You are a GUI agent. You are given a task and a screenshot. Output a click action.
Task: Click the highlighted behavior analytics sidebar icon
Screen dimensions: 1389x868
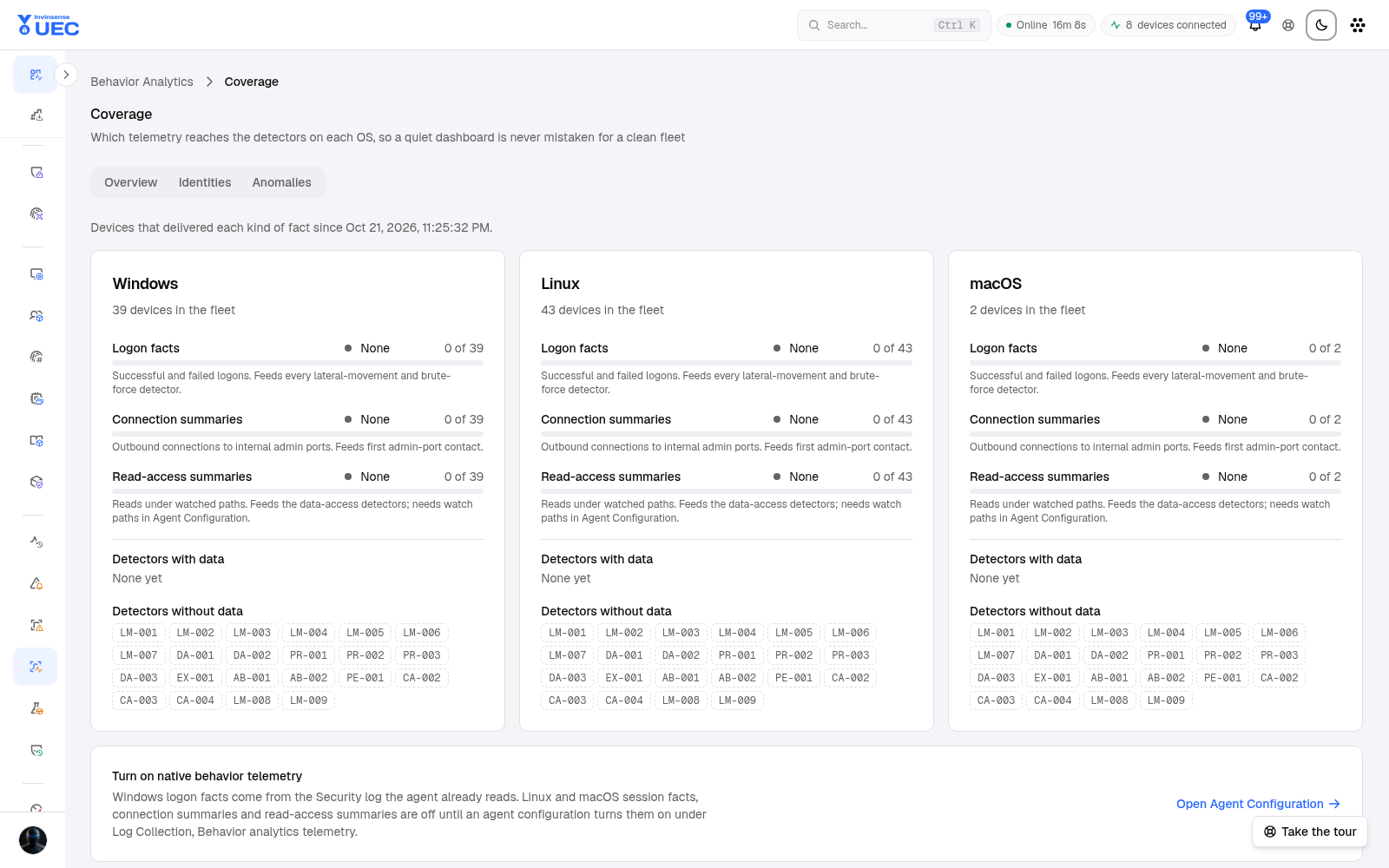pos(36,667)
